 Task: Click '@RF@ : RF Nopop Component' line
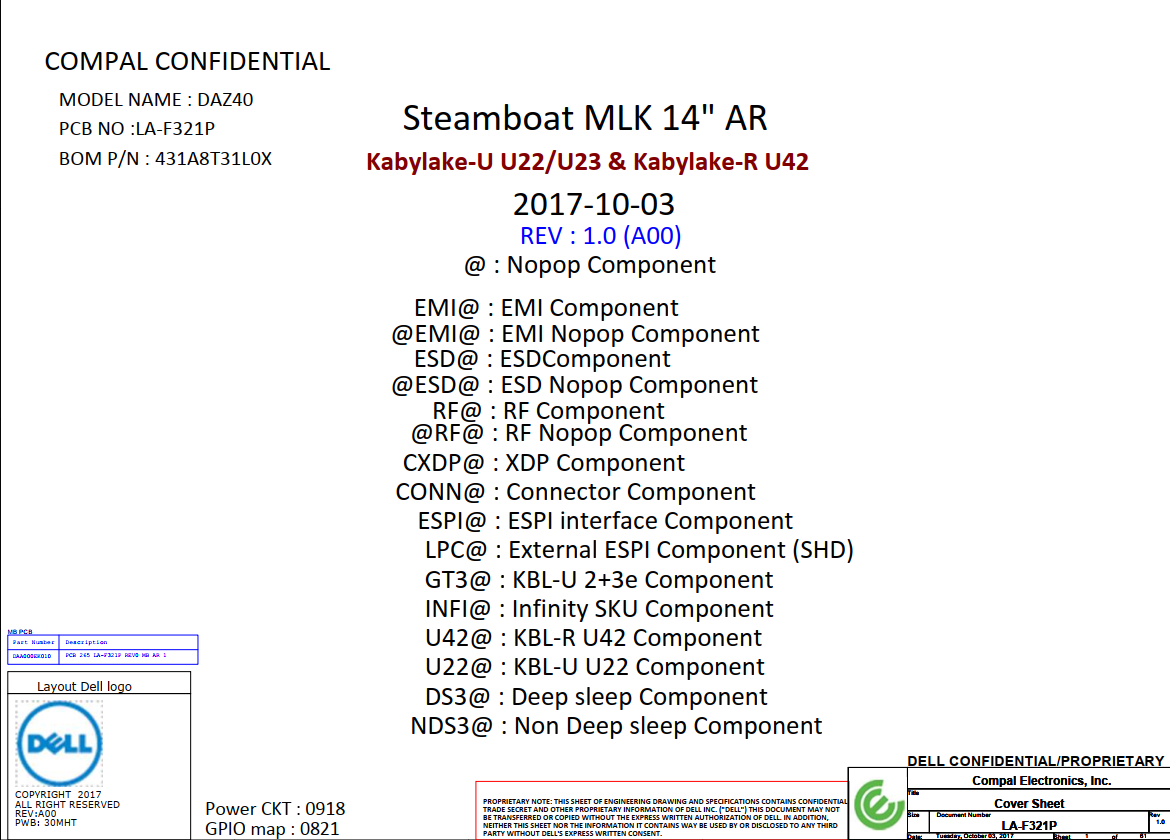[x=579, y=433]
